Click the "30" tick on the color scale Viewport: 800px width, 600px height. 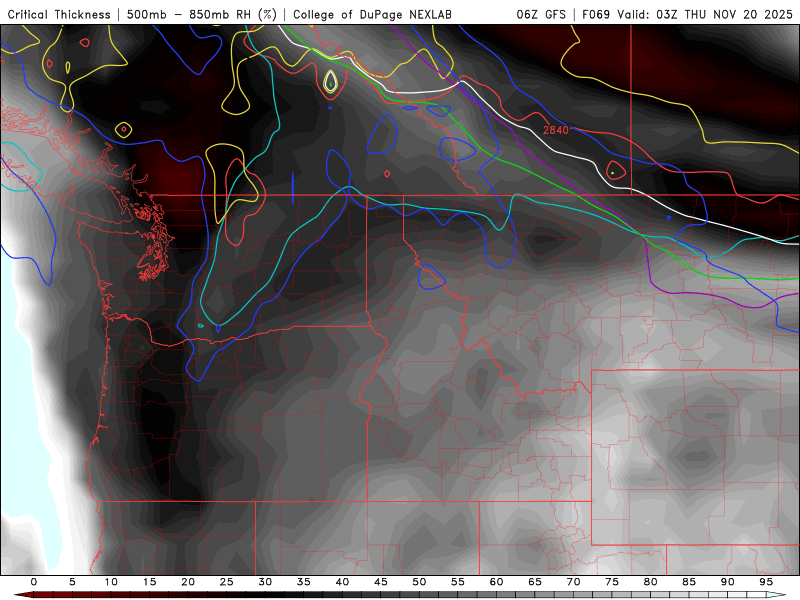[265, 582]
